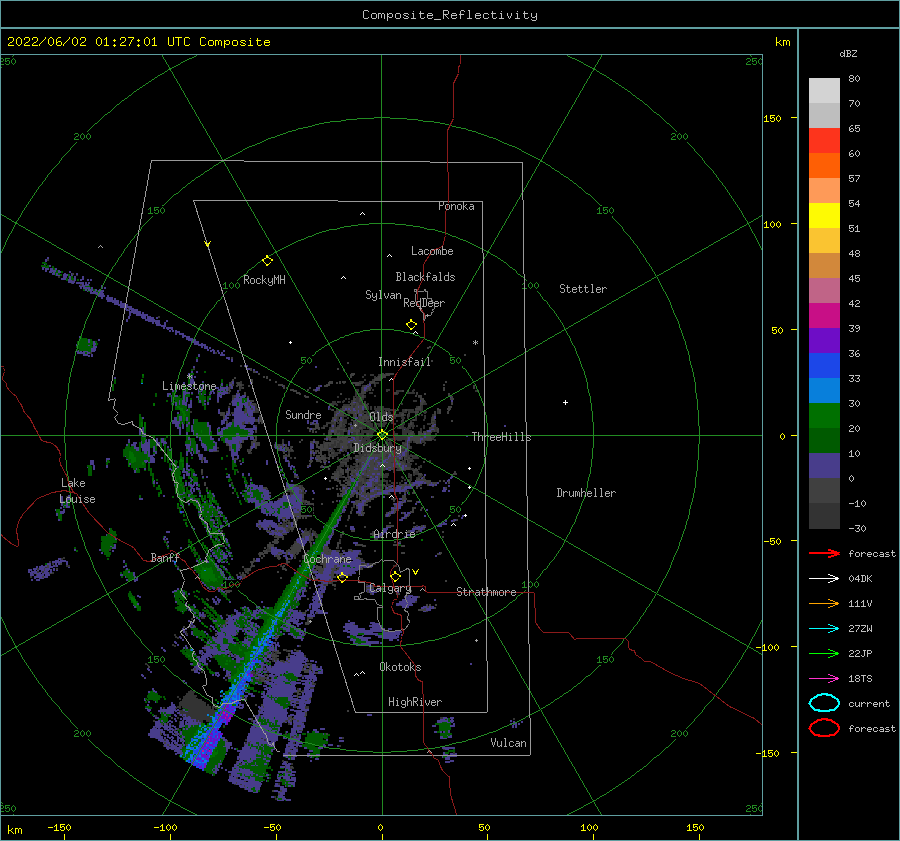Select the orange 57–60 dBZ color swatch
The width and height of the screenshot is (900, 841).
coord(824,165)
